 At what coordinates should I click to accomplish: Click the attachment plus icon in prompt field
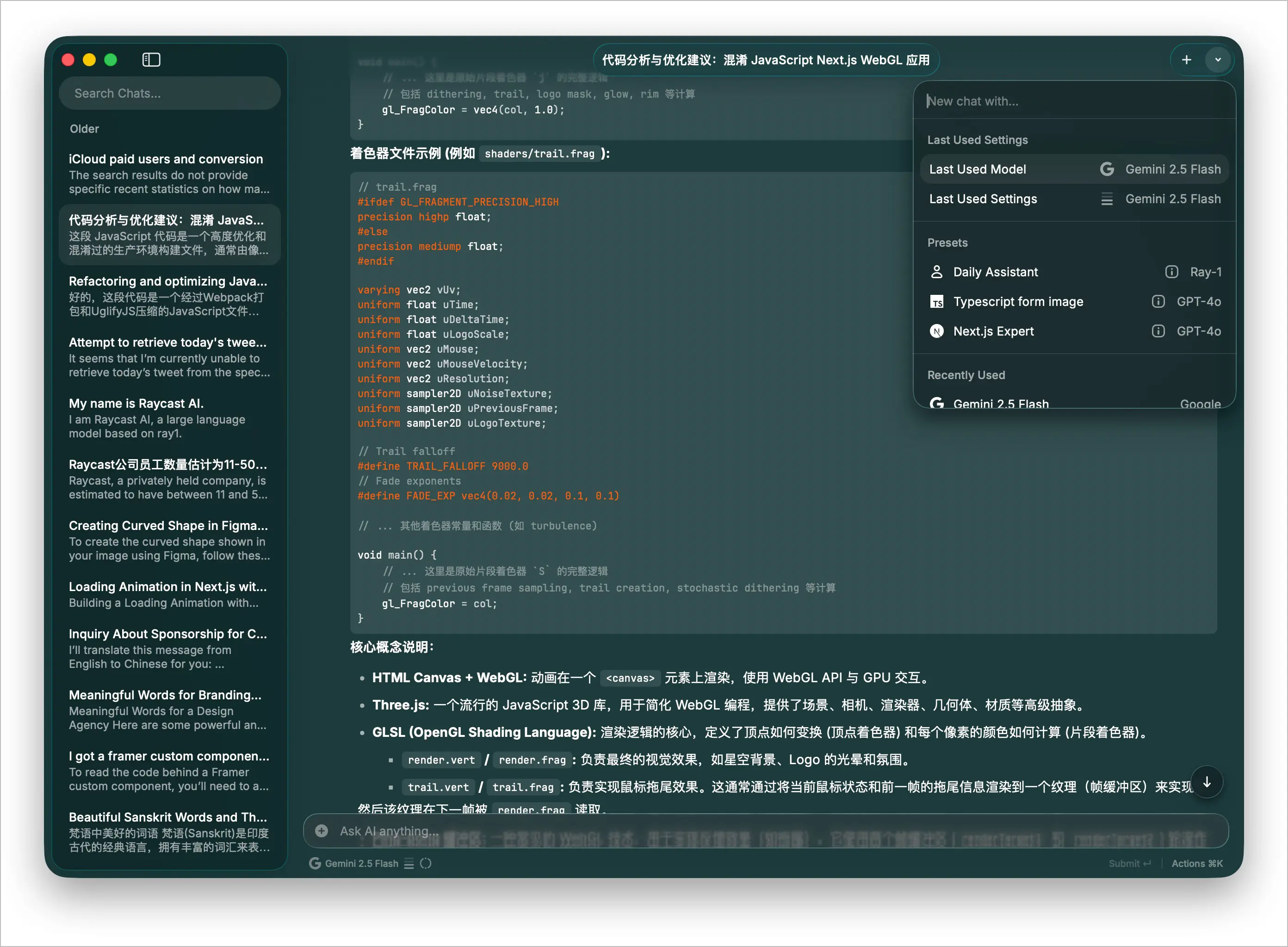(x=322, y=831)
